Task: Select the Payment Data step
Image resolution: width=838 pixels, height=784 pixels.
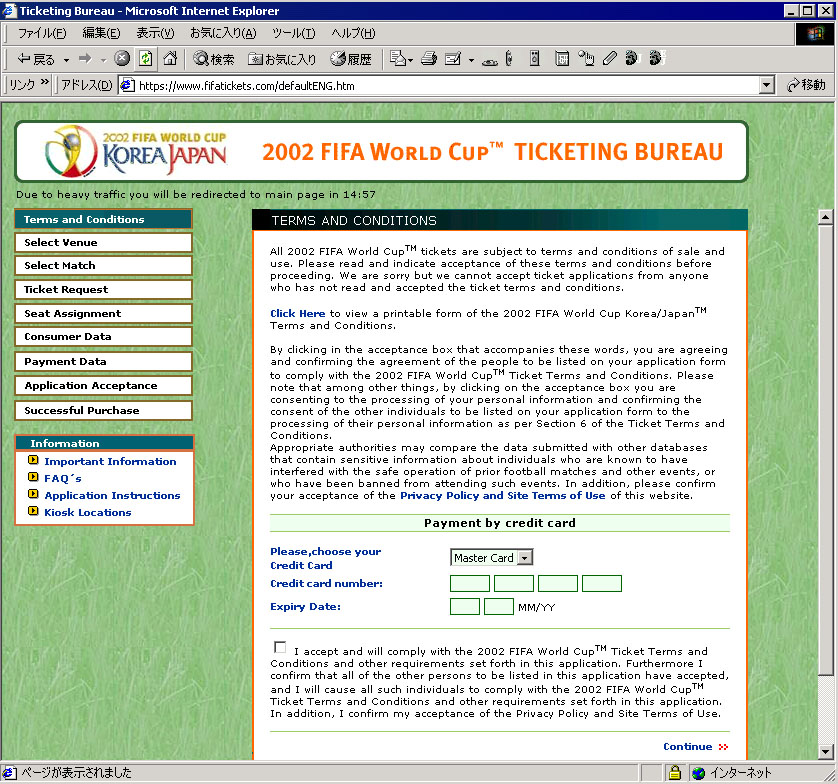Action: click(103, 361)
